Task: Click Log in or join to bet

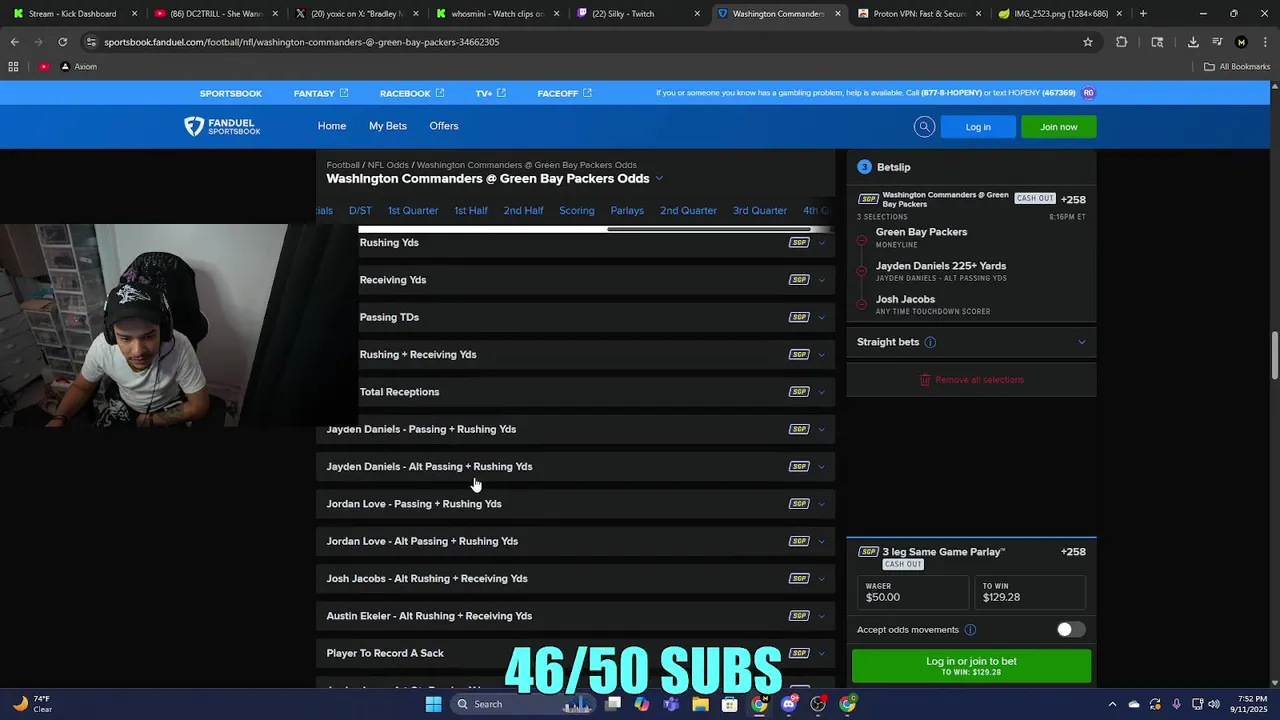Action: click(x=971, y=665)
